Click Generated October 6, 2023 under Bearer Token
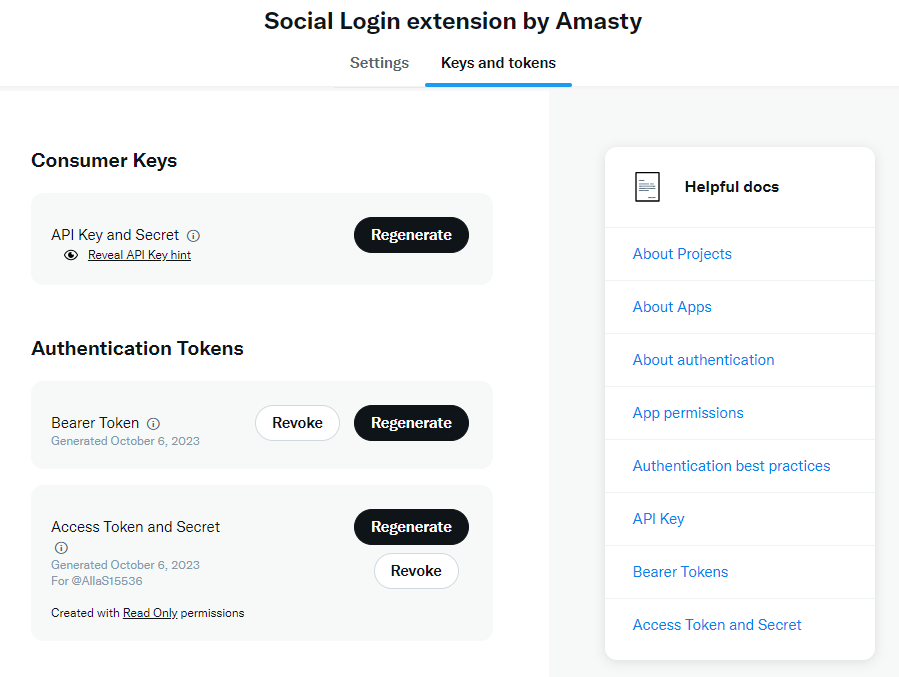This screenshot has height=677, width=899. click(x=126, y=441)
